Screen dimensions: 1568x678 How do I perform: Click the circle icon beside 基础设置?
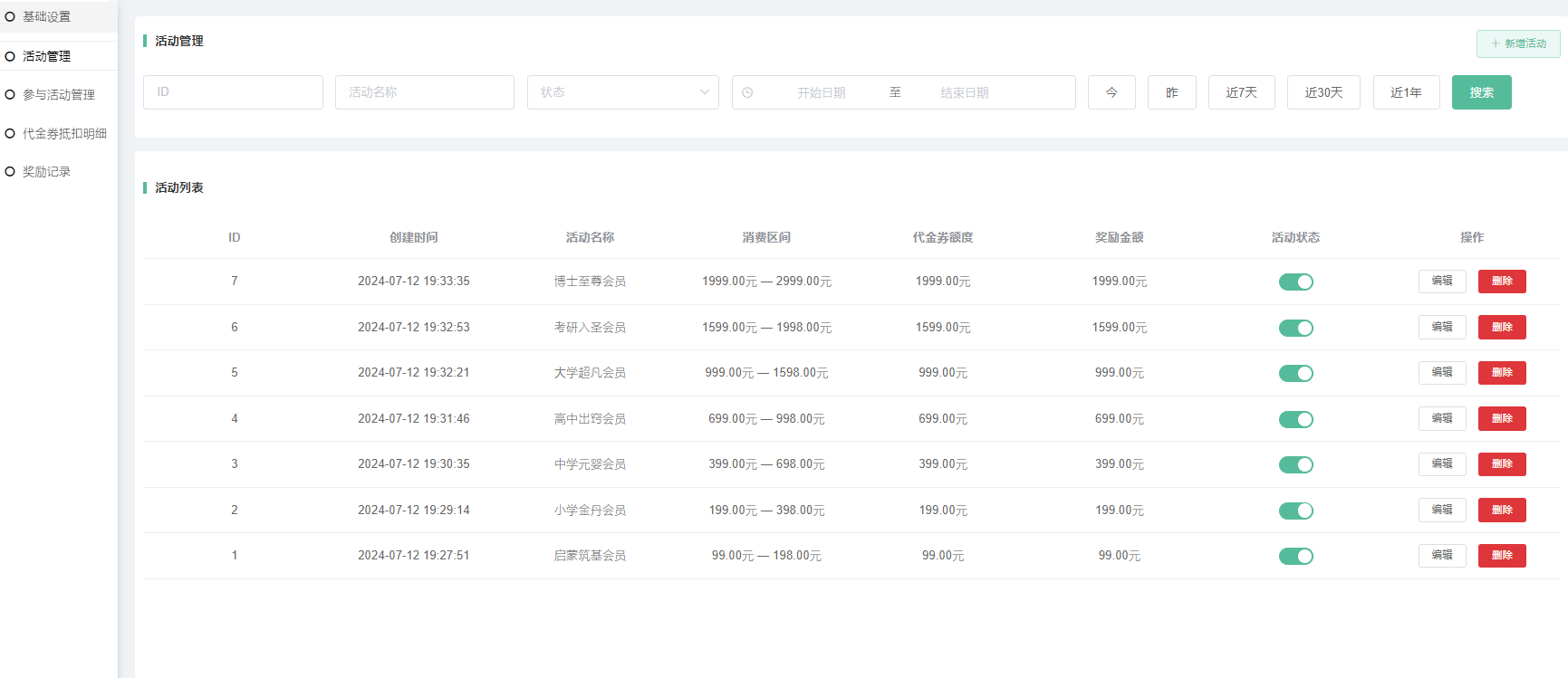10,16
